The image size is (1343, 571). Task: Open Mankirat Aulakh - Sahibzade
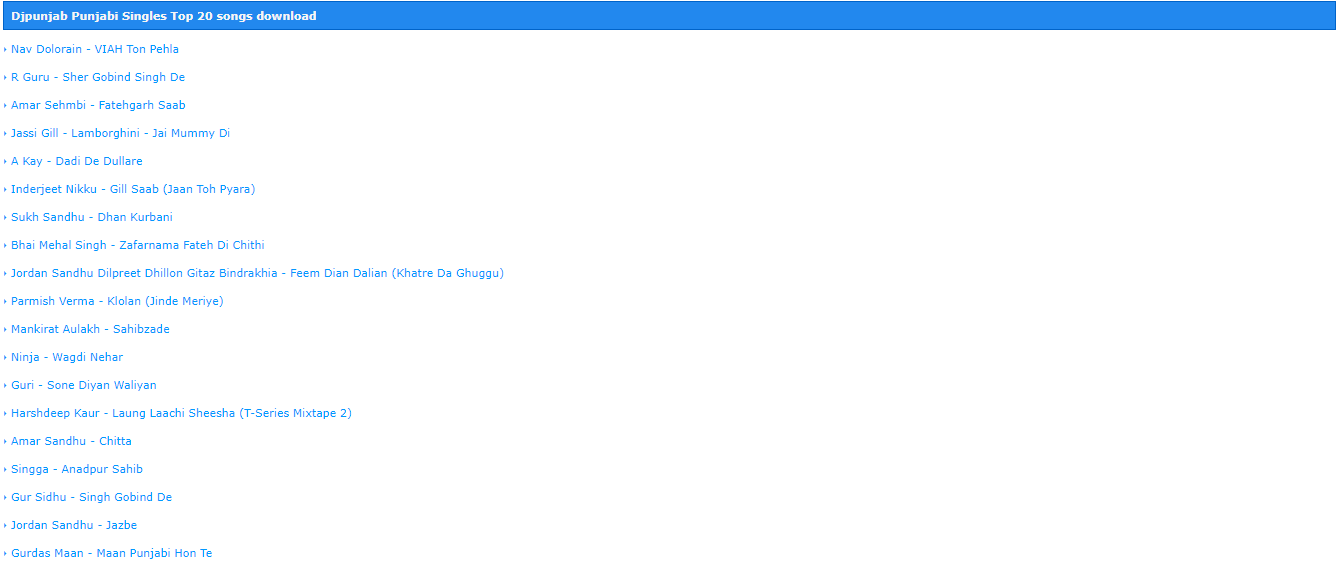90,329
